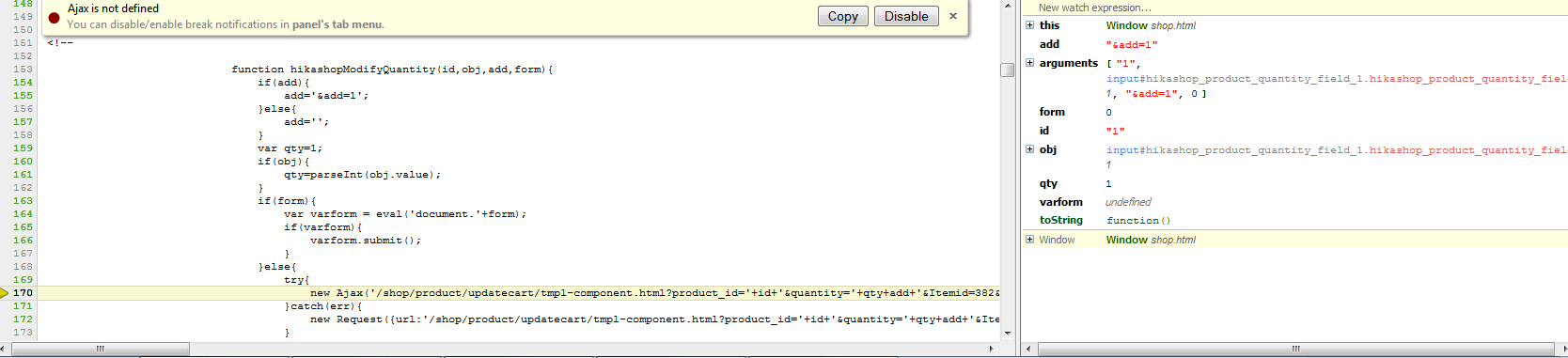Click the watch pane horizontal scrollbar thumb

1295,349
